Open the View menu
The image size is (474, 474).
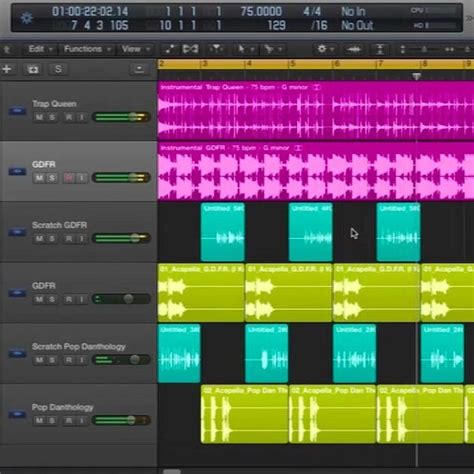(x=135, y=49)
